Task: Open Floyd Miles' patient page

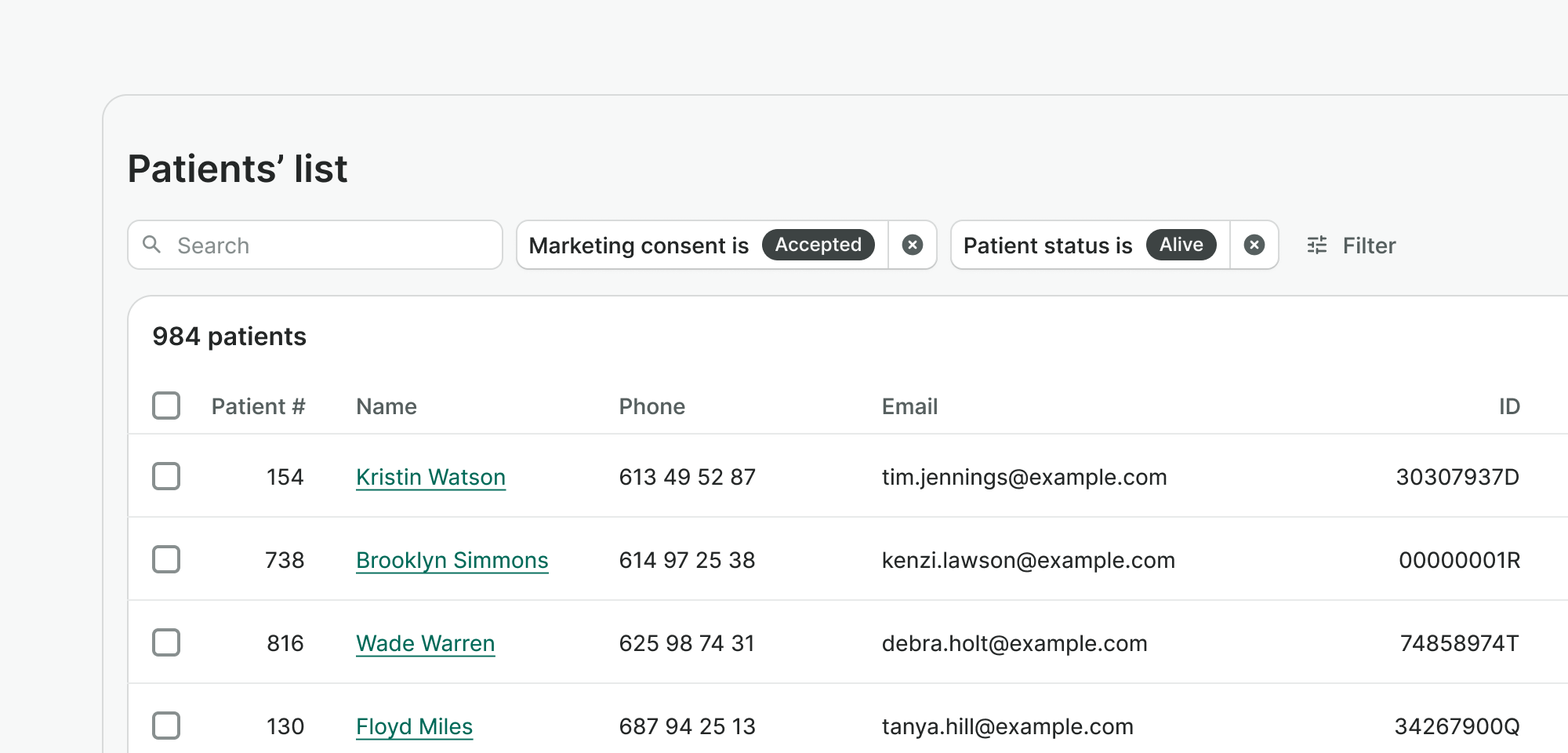Action: [x=414, y=726]
